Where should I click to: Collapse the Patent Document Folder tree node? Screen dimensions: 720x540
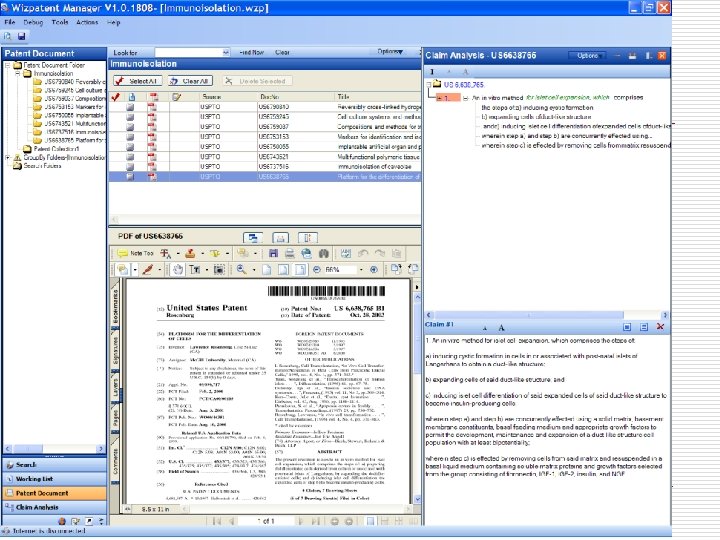[x=7, y=65]
